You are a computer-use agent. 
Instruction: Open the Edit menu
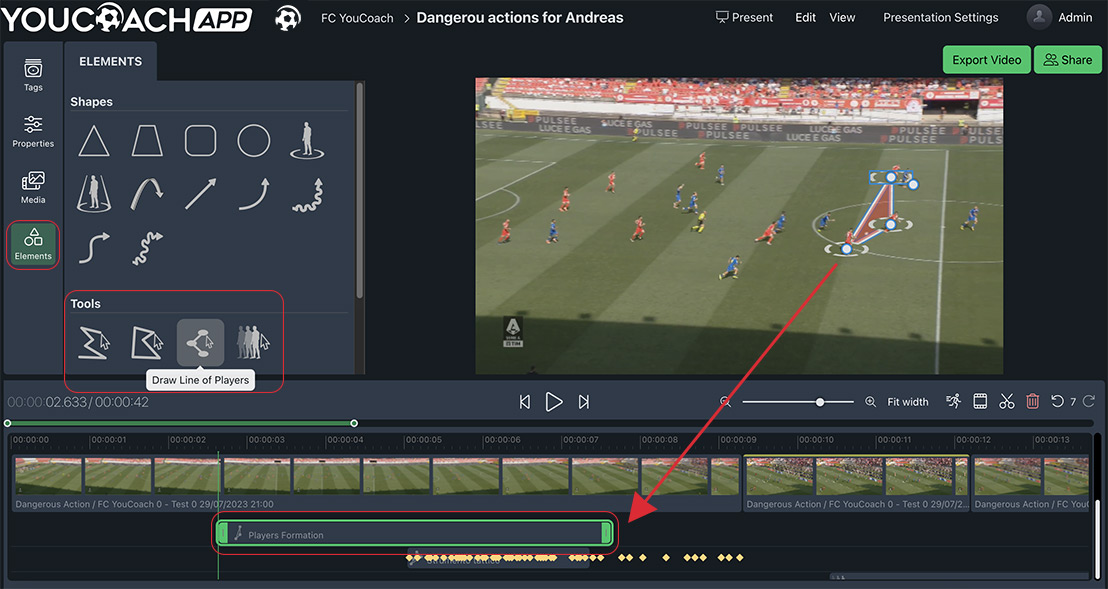806,18
